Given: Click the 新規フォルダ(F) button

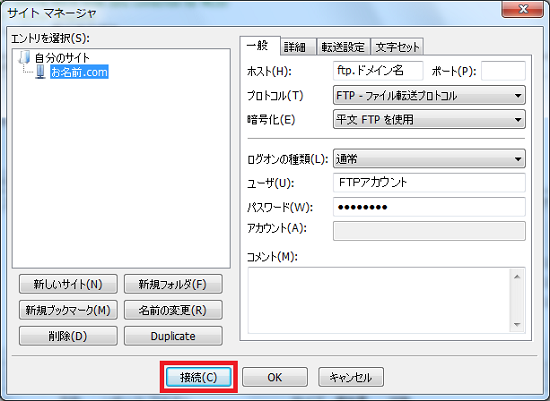Looking at the screenshot, I should (x=173, y=284).
